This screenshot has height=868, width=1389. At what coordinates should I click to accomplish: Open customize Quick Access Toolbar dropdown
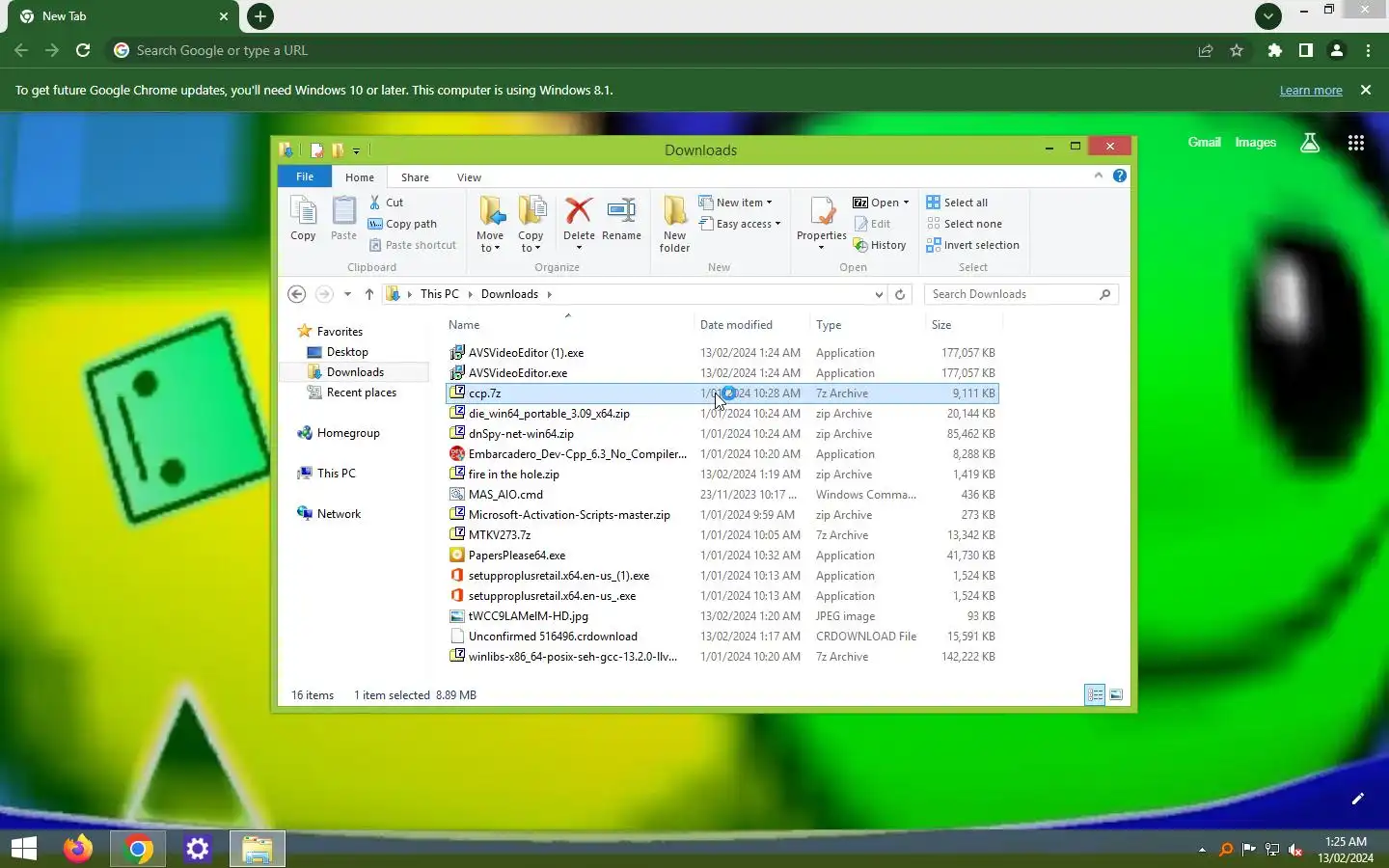[357, 150]
